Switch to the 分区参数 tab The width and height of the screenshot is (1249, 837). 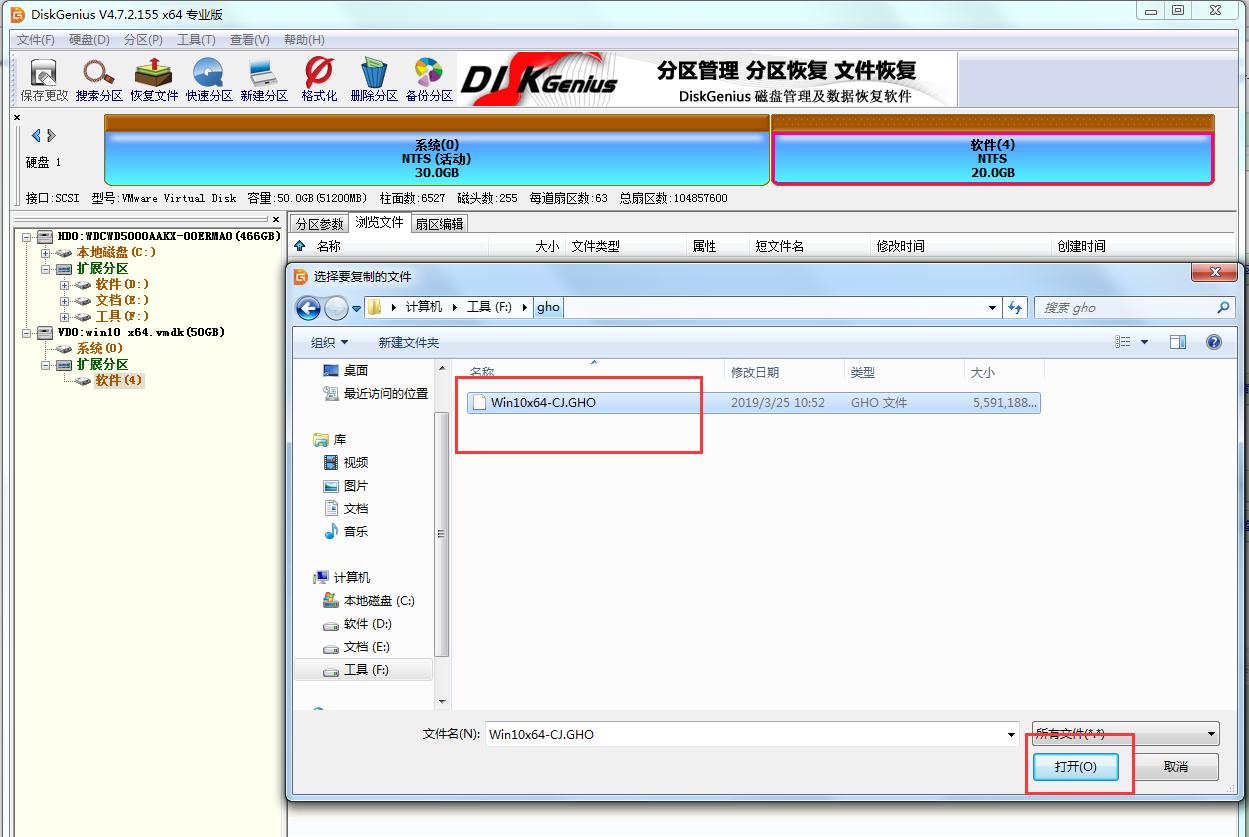point(319,224)
